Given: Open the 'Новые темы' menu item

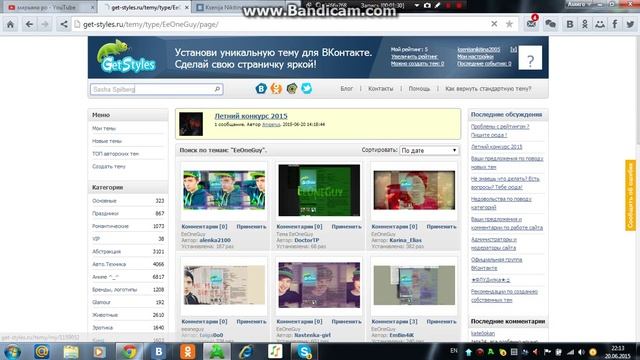Looking at the screenshot, I should click(x=107, y=141).
